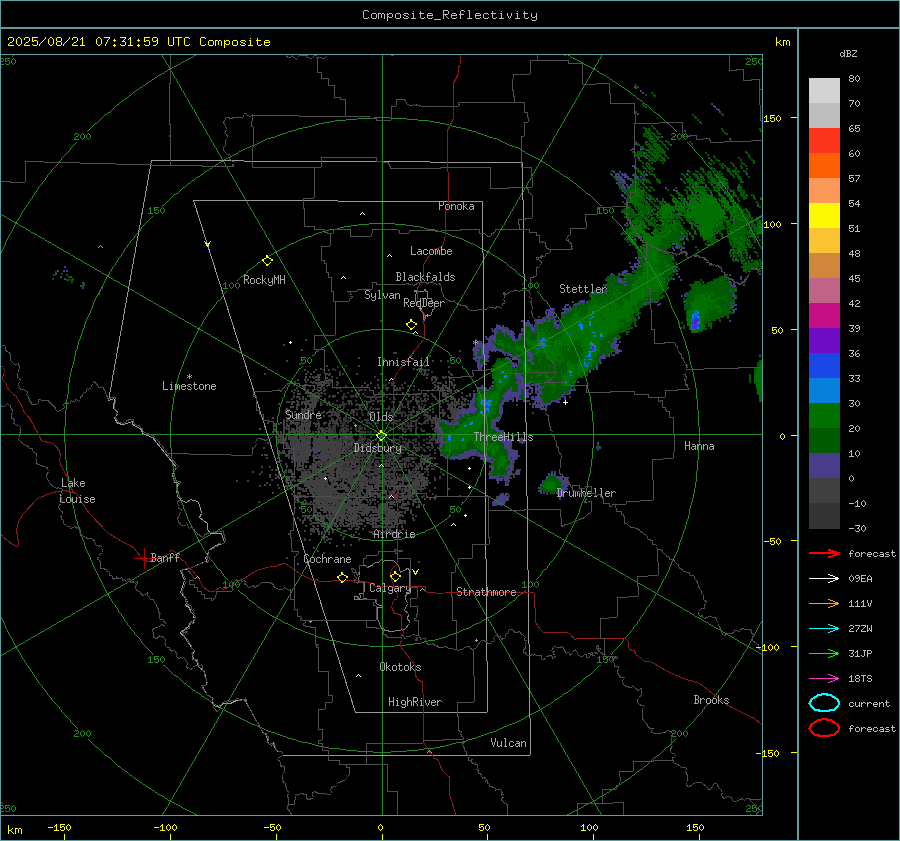This screenshot has height=841, width=900.
Task: Select the yellow 51-54 dBZ color swatch
Action: pyautogui.click(x=824, y=216)
